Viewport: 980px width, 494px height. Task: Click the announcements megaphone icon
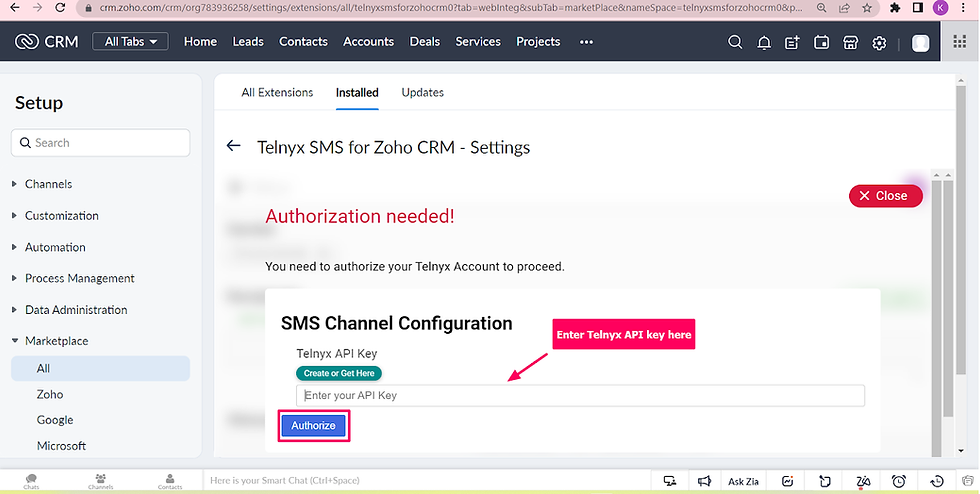pyautogui.click(x=704, y=481)
